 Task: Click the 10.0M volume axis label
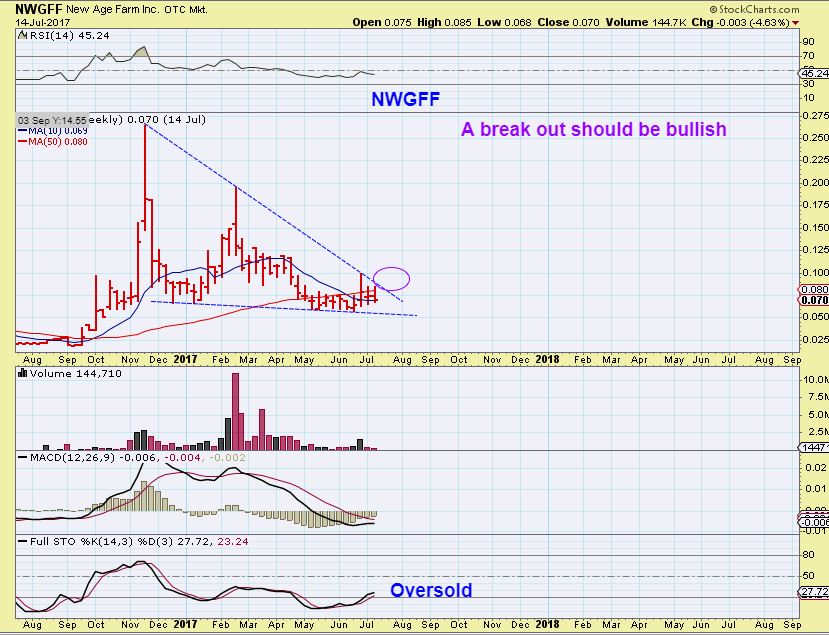(x=816, y=379)
